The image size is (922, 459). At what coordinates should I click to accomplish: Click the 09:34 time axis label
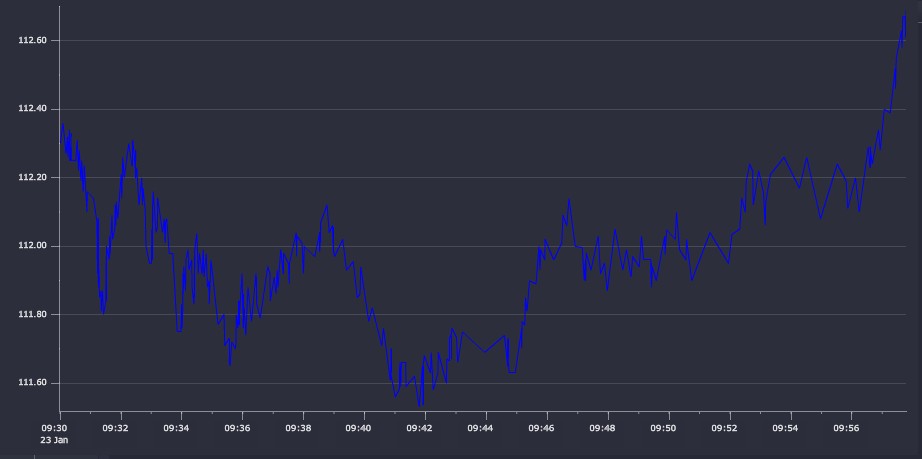click(x=176, y=427)
